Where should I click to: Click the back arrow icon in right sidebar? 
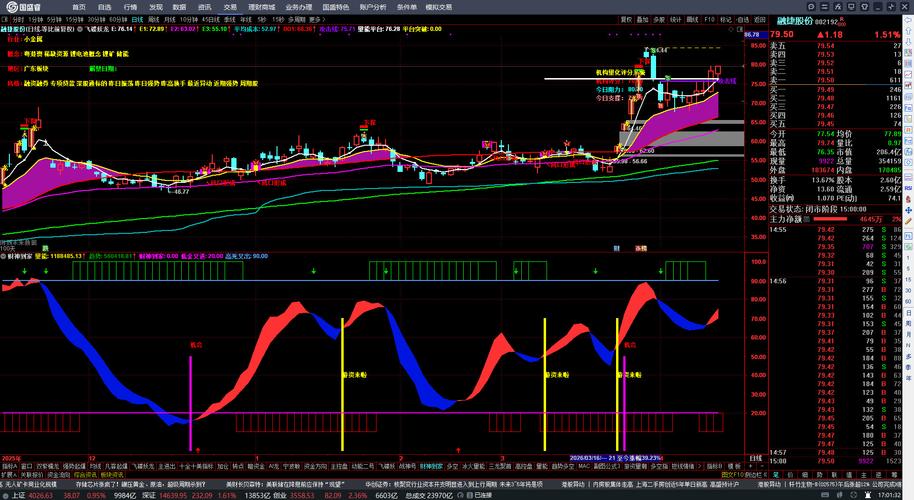pos(908,20)
